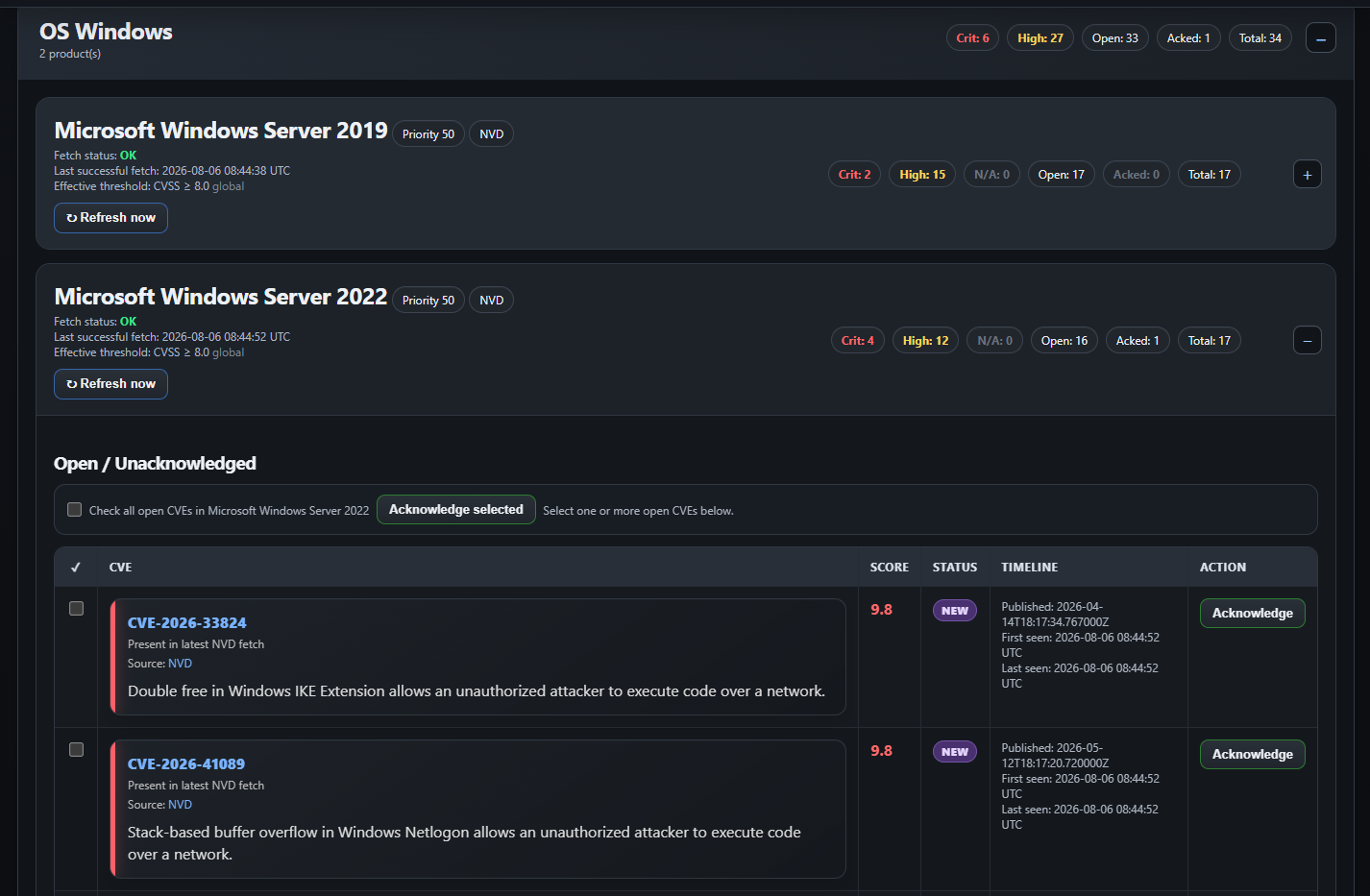Click the Priority 50 badge for Server 2022
Screen dimensions: 1370x896
tap(428, 301)
